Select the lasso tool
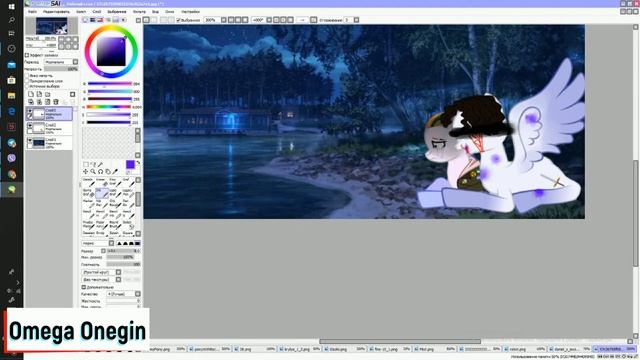Image resolution: width=640 pixels, height=360 pixels. [93, 164]
